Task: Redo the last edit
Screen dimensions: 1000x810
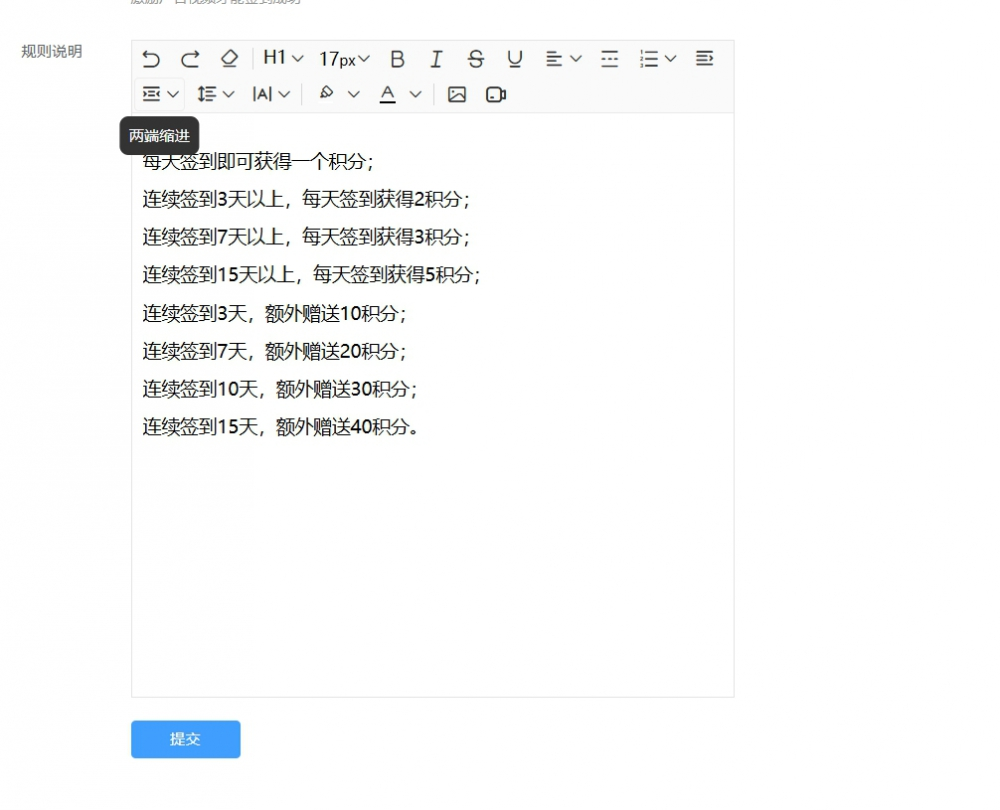Action: (190, 59)
